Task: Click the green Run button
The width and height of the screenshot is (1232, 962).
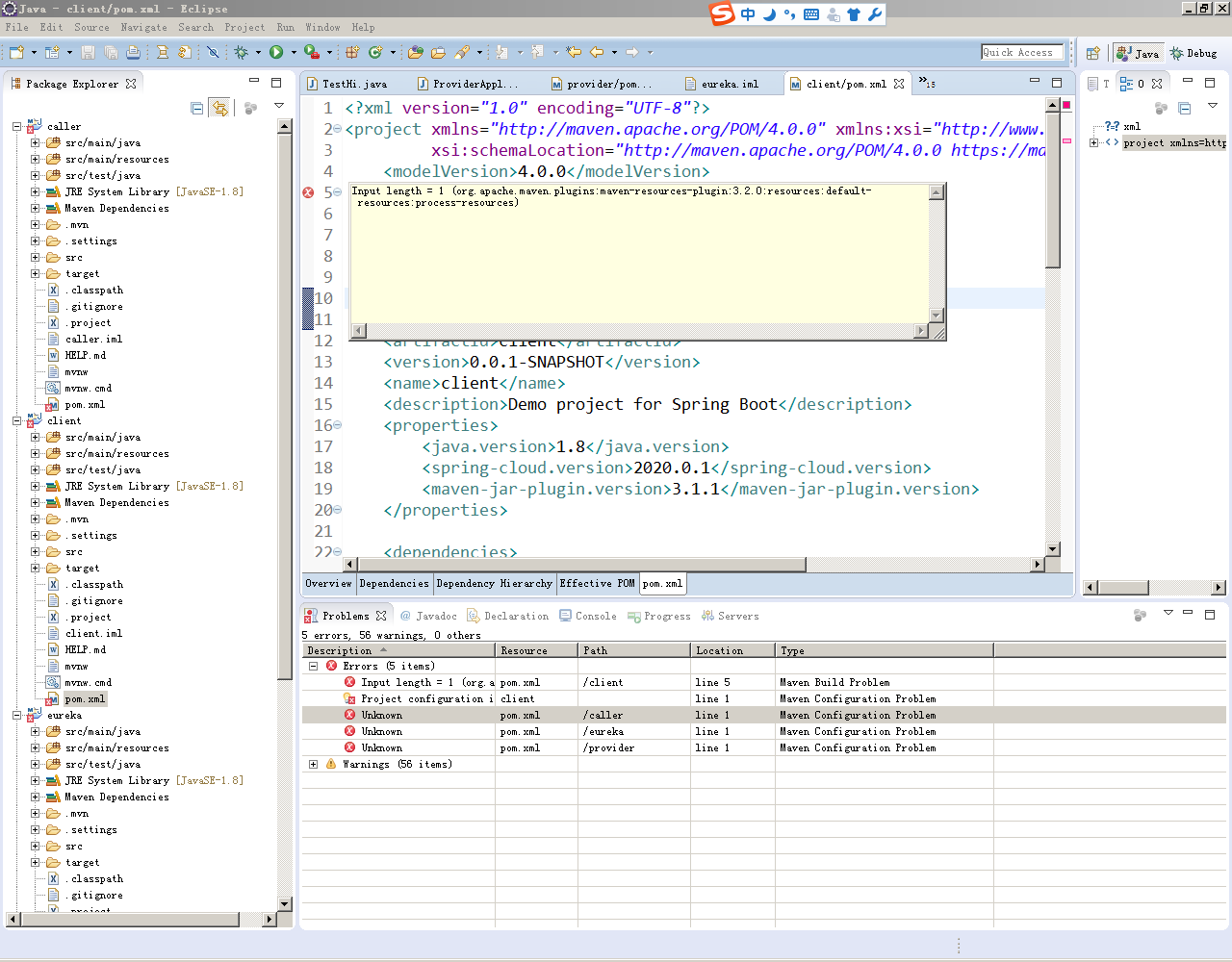Action: (x=276, y=52)
